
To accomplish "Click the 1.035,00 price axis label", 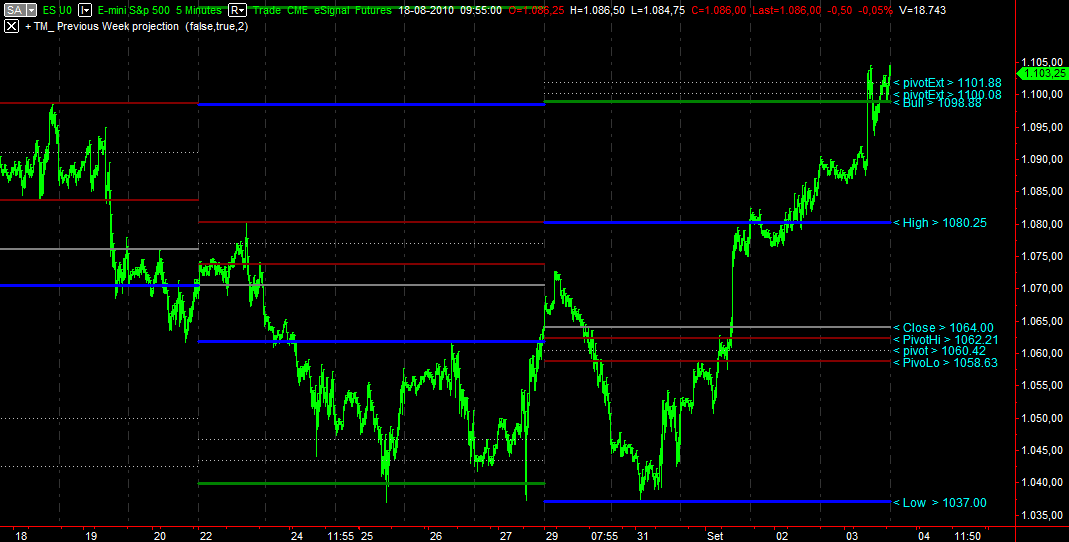I will click(x=1043, y=515).
